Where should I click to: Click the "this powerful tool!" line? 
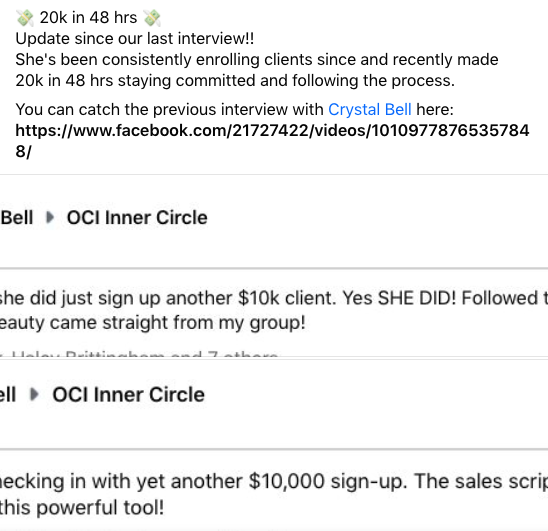pyautogui.click(x=82, y=508)
